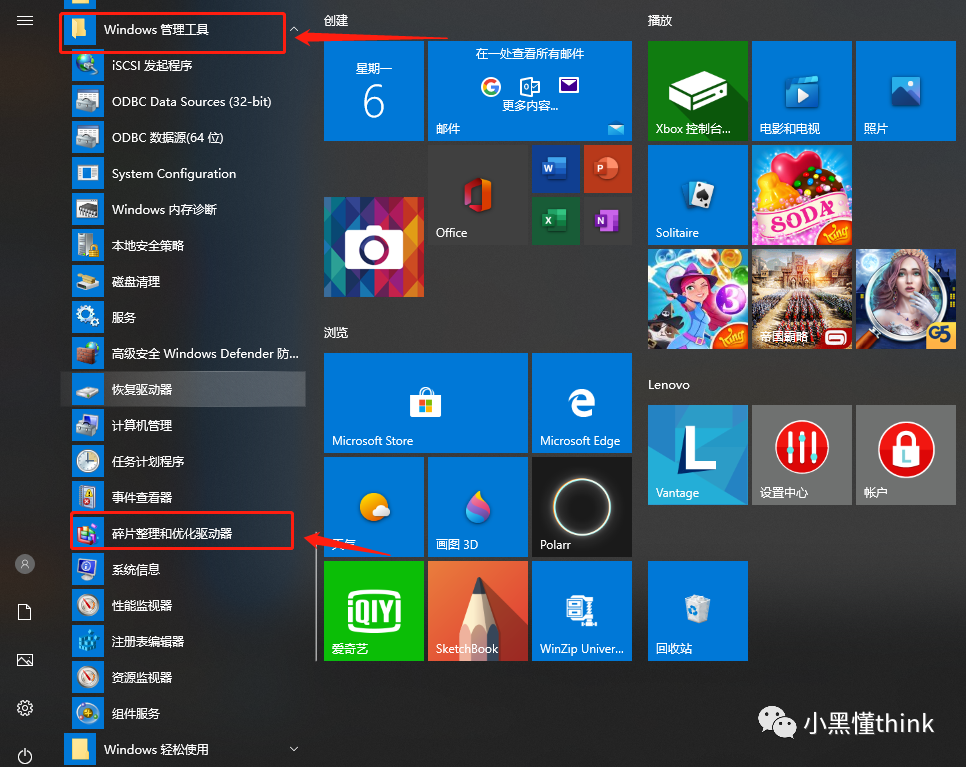
Task: Click the Lenovo group heading
Action: click(x=668, y=384)
